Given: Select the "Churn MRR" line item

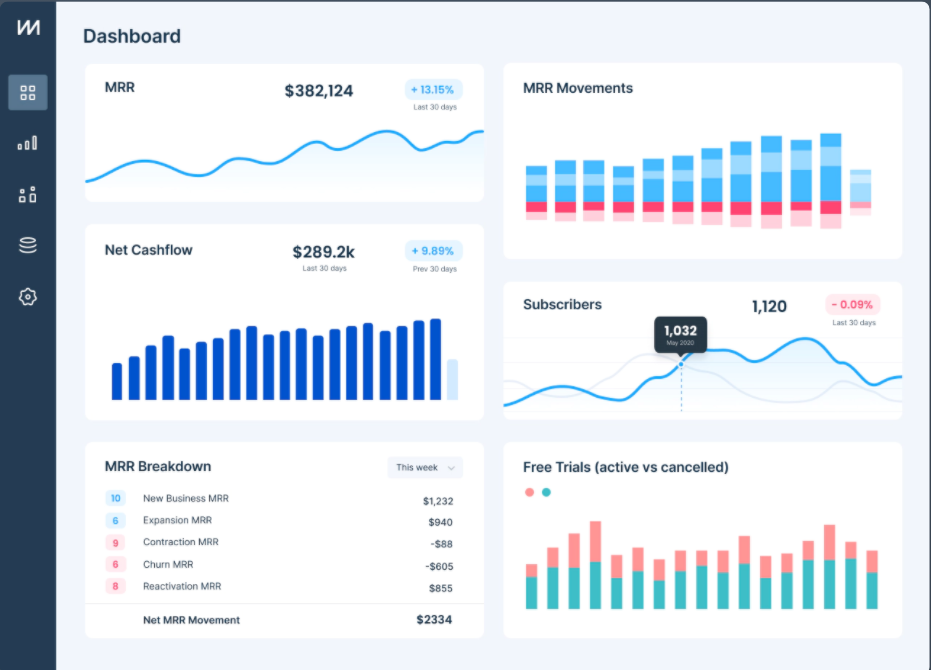Looking at the screenshot, I should pos(171,563).
